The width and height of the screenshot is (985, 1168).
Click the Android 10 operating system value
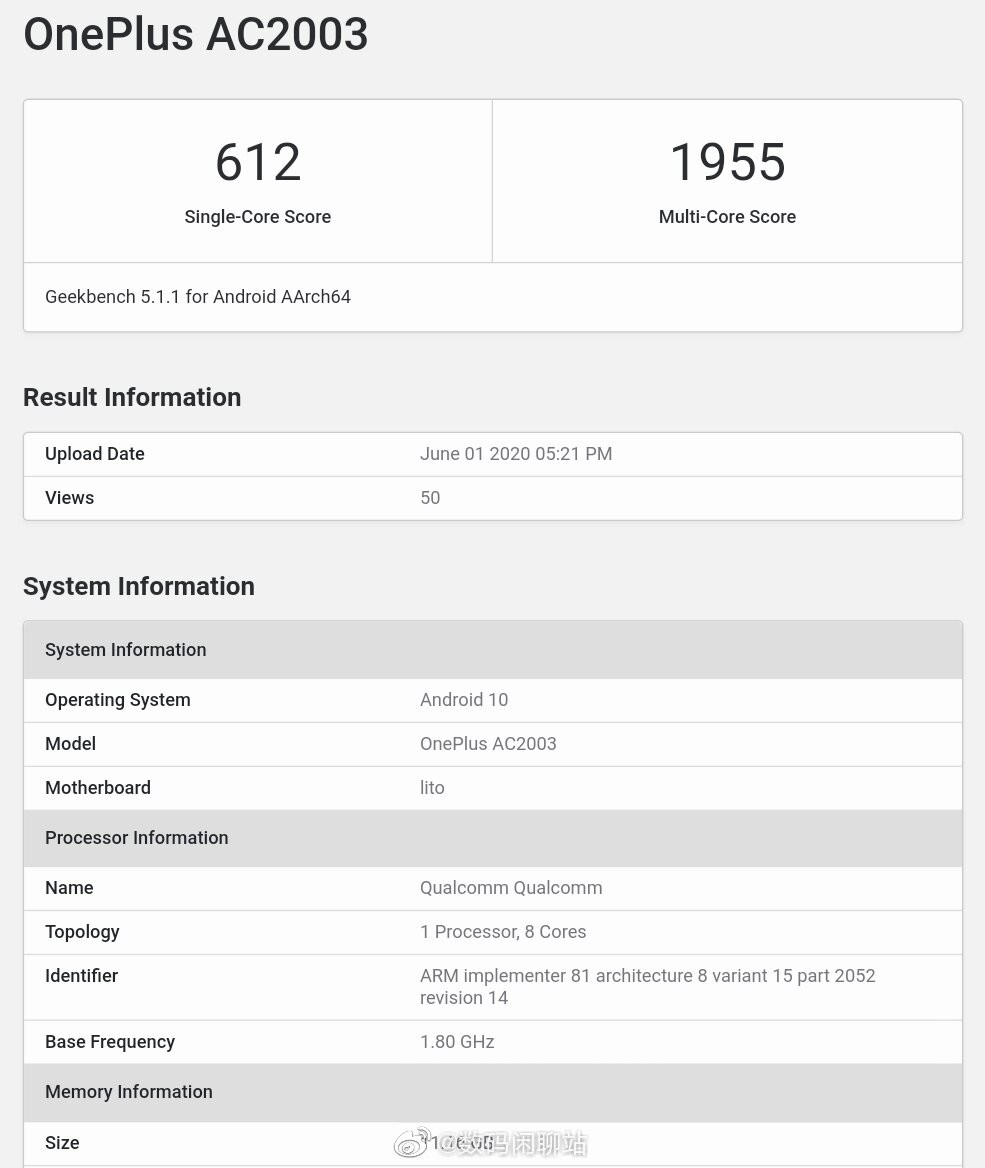pyautogui.click(x=464, y=699)
